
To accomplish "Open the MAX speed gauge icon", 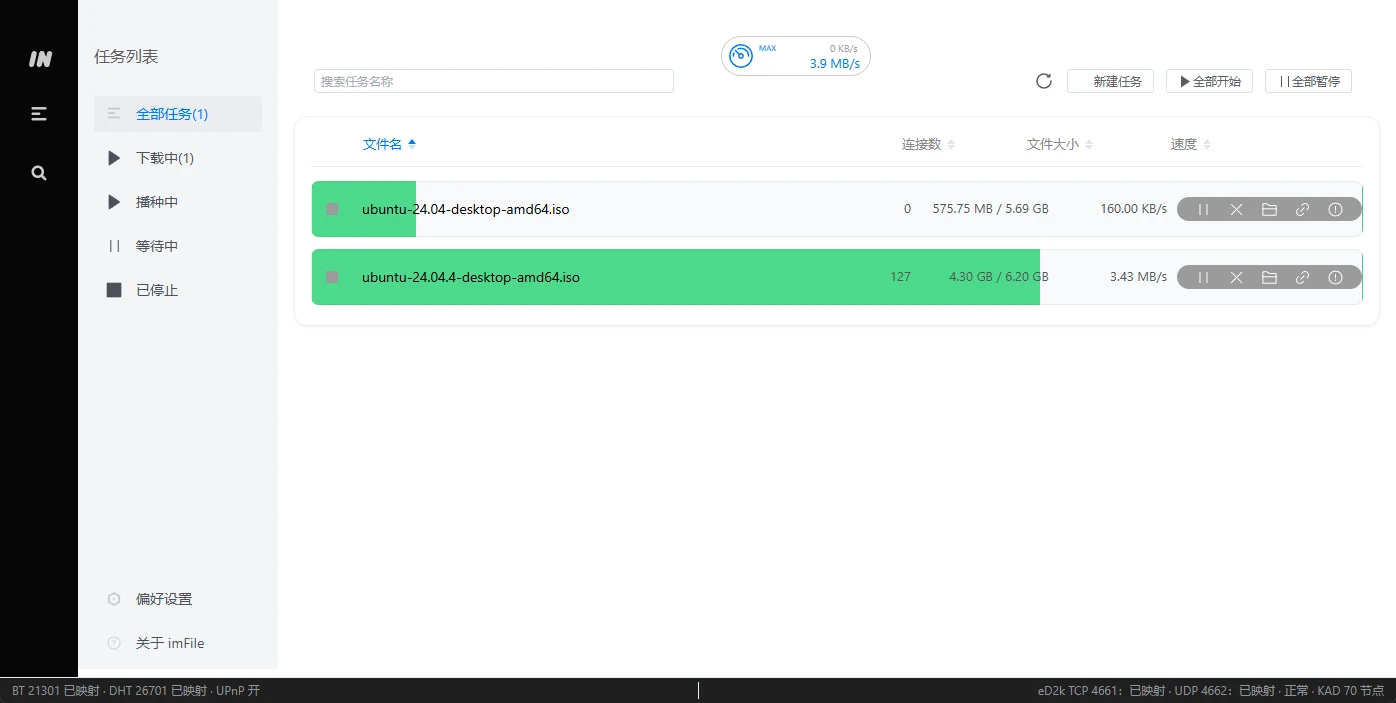I will 741,56.
